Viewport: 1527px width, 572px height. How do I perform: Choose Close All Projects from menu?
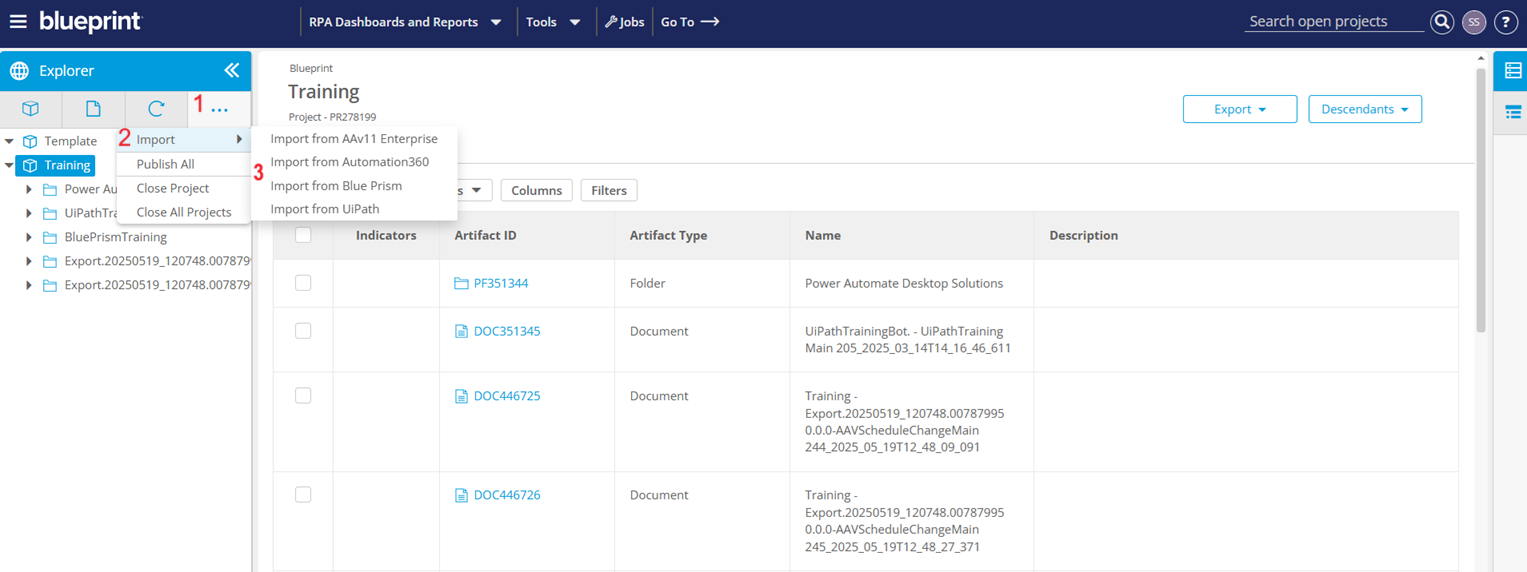[x=184, y=212]
